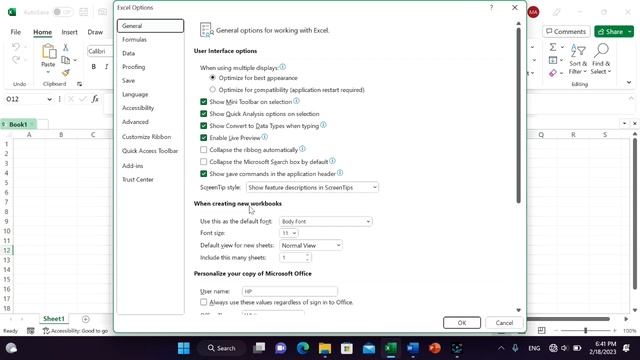The image size is (640, 360).
Task: Click the Cut scissors icon
Action: tap(65, 48)
